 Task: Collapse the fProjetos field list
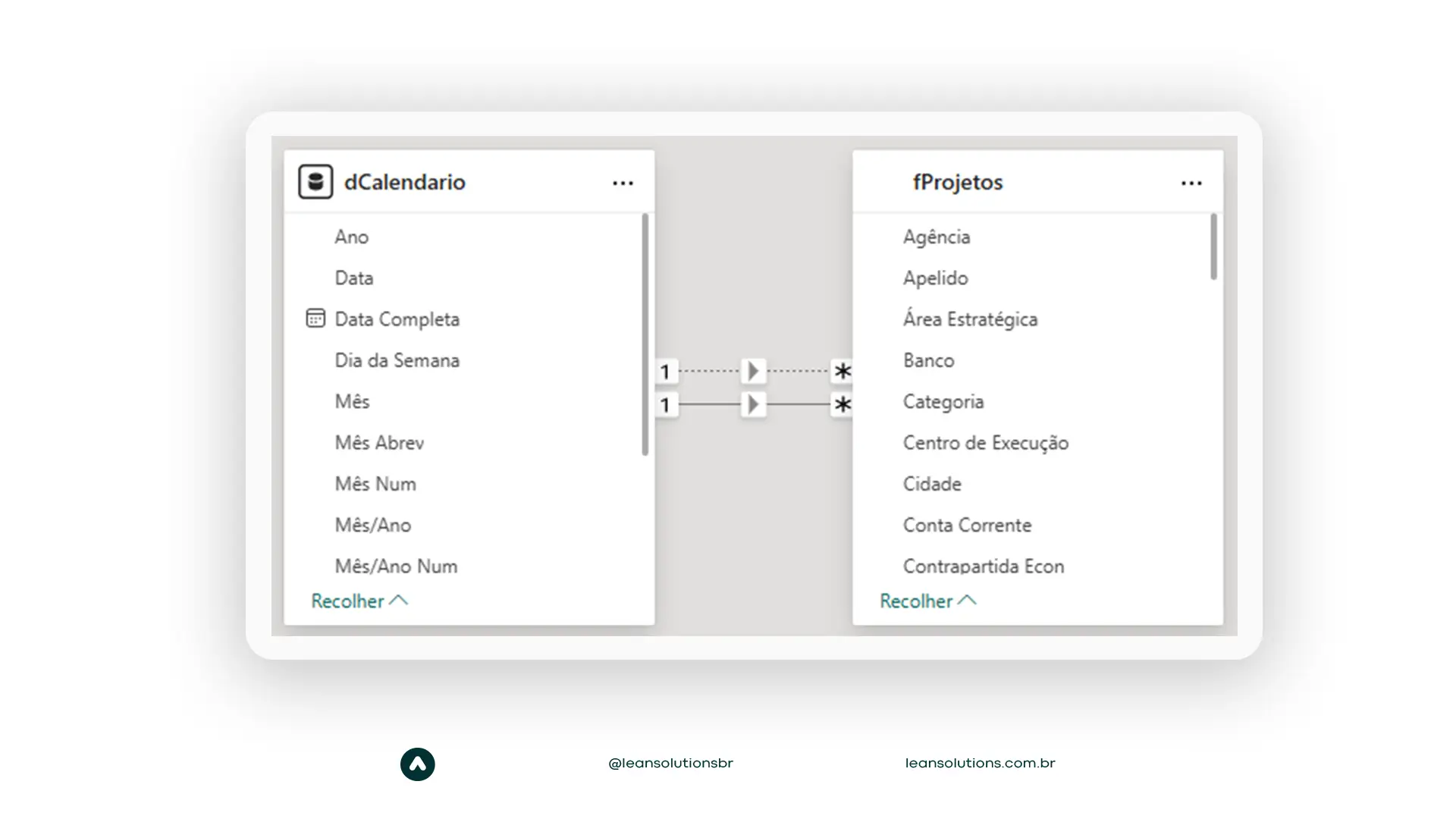[x=928, y=601]
